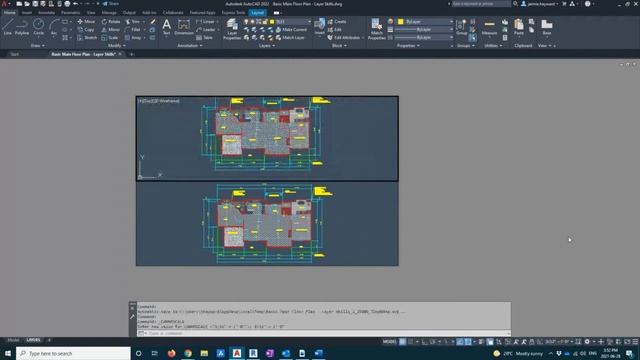Screen dimensions: 640x360
Task: Click the upper viewport with floor plan
Action: pyautogui.click(x=267, y=139)
